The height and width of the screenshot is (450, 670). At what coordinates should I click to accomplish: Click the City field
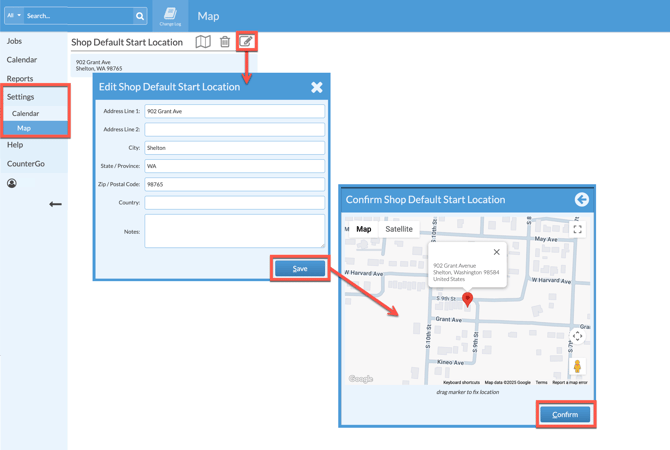[x=235, y=148]
